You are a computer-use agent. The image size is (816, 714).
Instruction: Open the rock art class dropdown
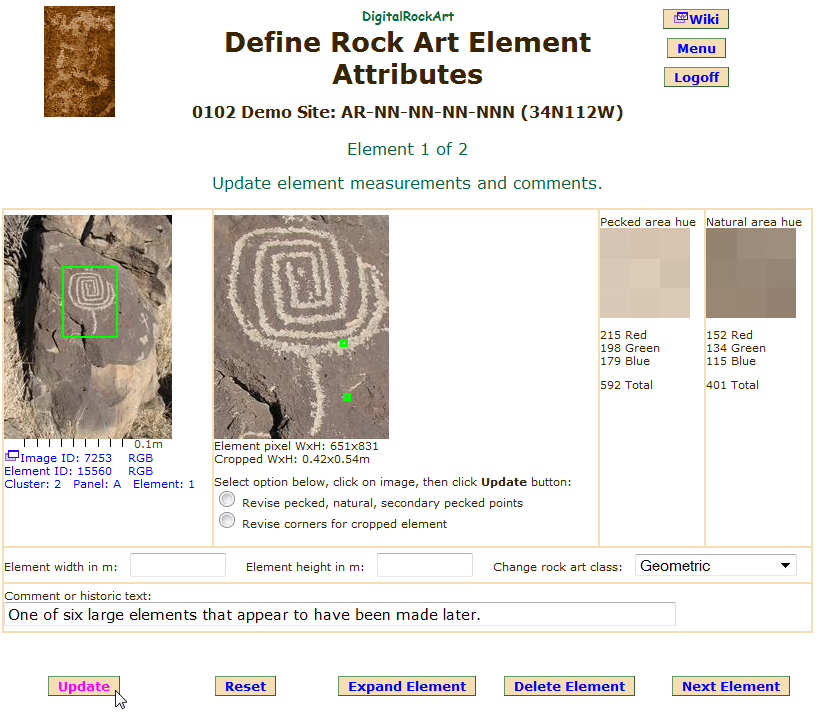click(x=715, y=566)
